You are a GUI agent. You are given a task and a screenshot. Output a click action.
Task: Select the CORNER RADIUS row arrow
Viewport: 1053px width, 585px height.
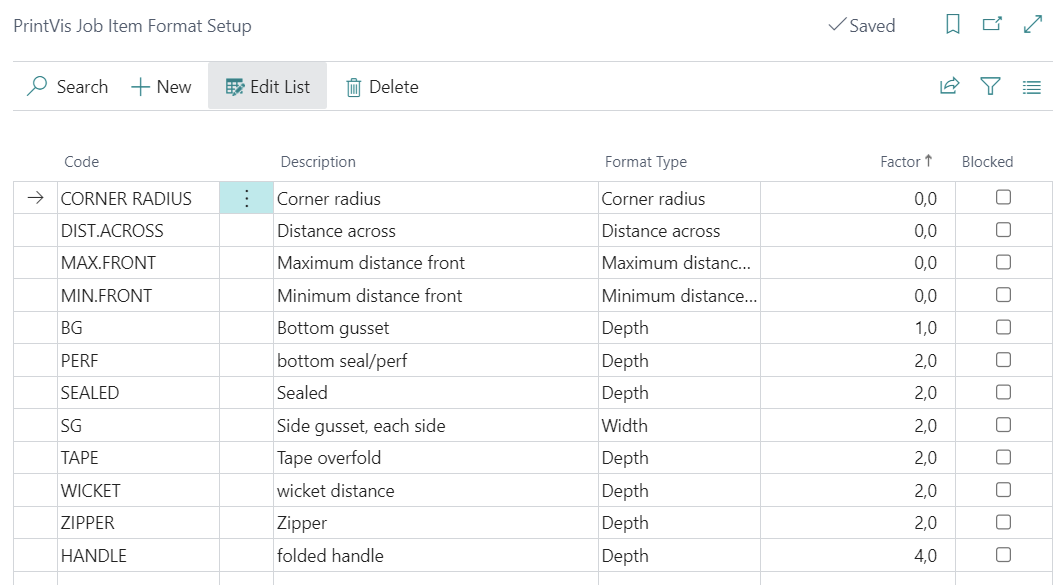[36, 198]
